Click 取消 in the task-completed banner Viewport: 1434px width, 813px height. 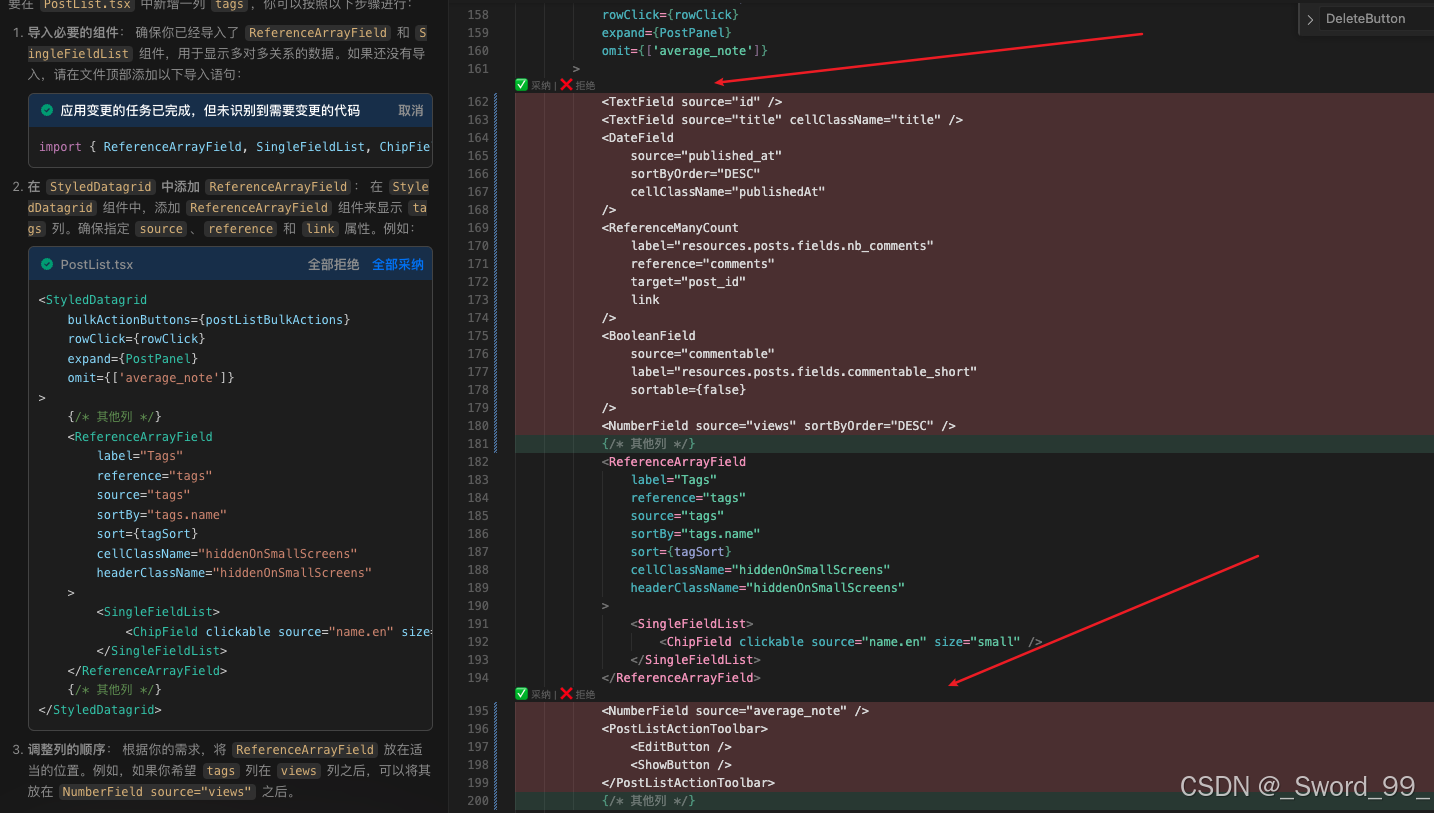410,110
